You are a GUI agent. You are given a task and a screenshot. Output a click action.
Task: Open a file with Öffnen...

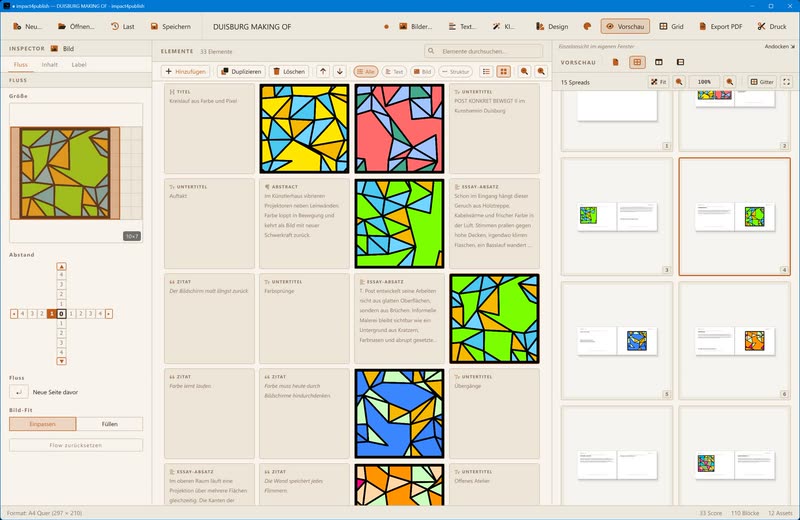pyautogui.click(x=76, y=27)
